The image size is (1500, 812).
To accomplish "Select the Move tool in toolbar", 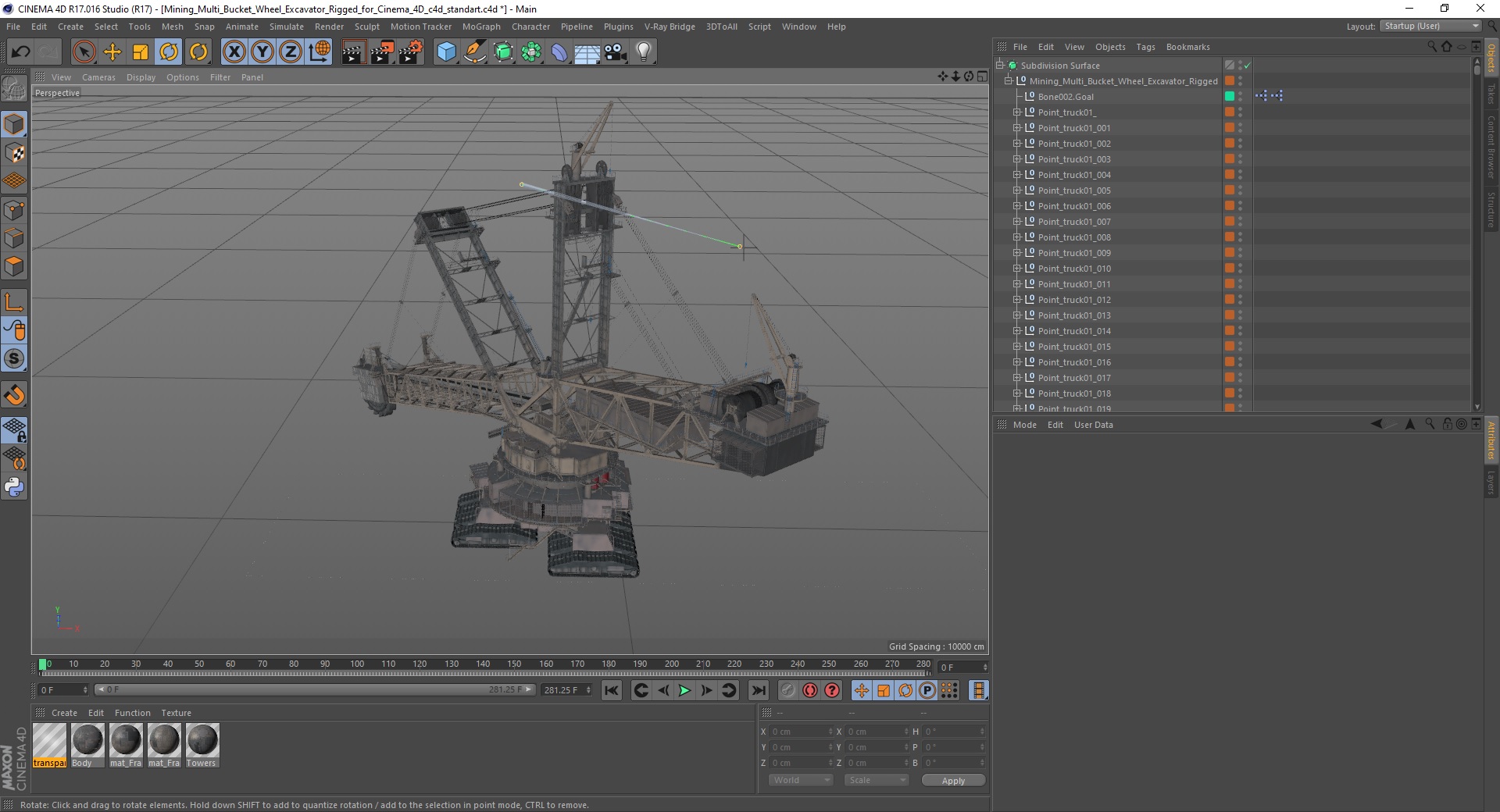I will (112, 52).
